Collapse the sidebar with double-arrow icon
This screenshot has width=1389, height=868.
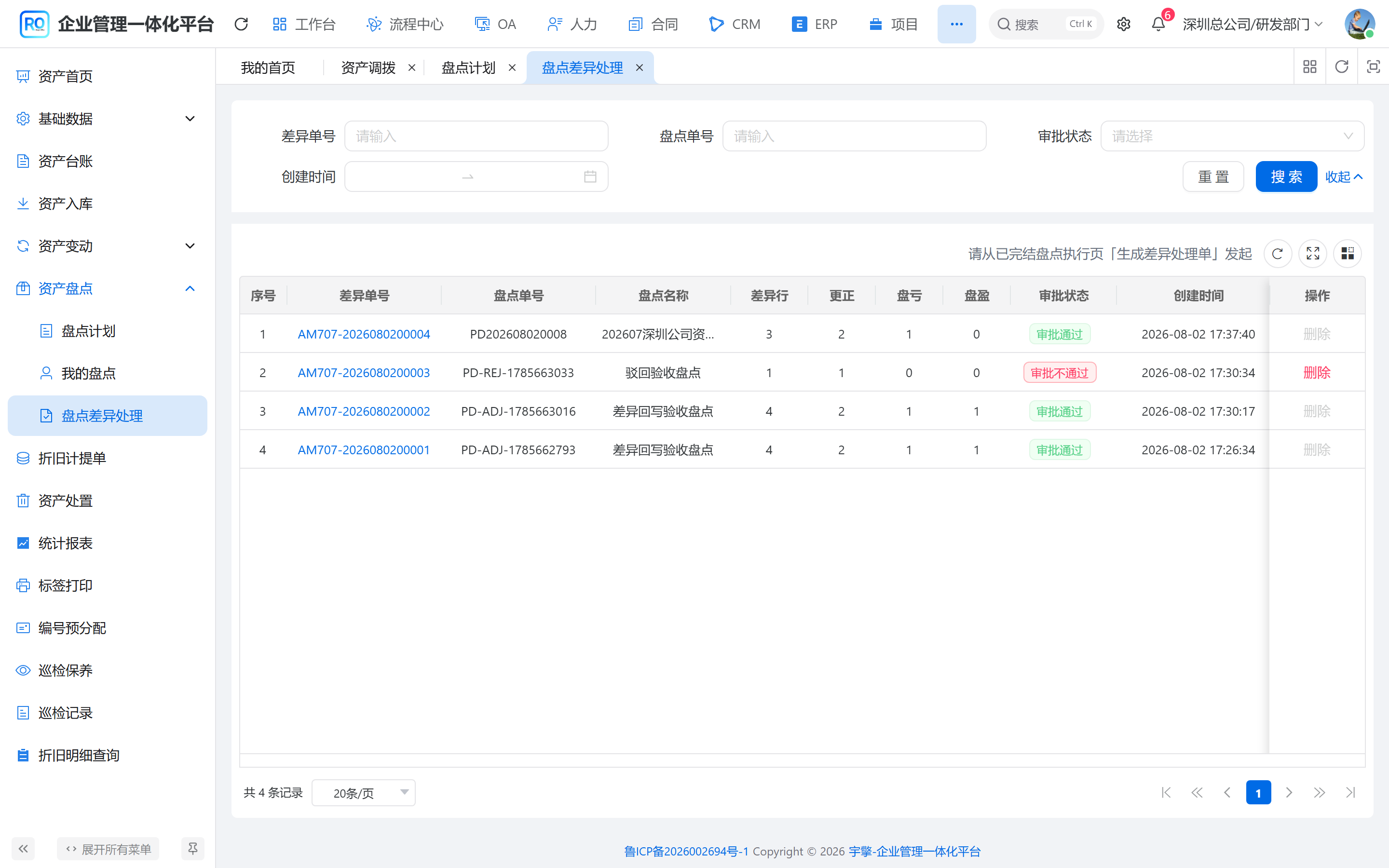[x=23, y=849]
